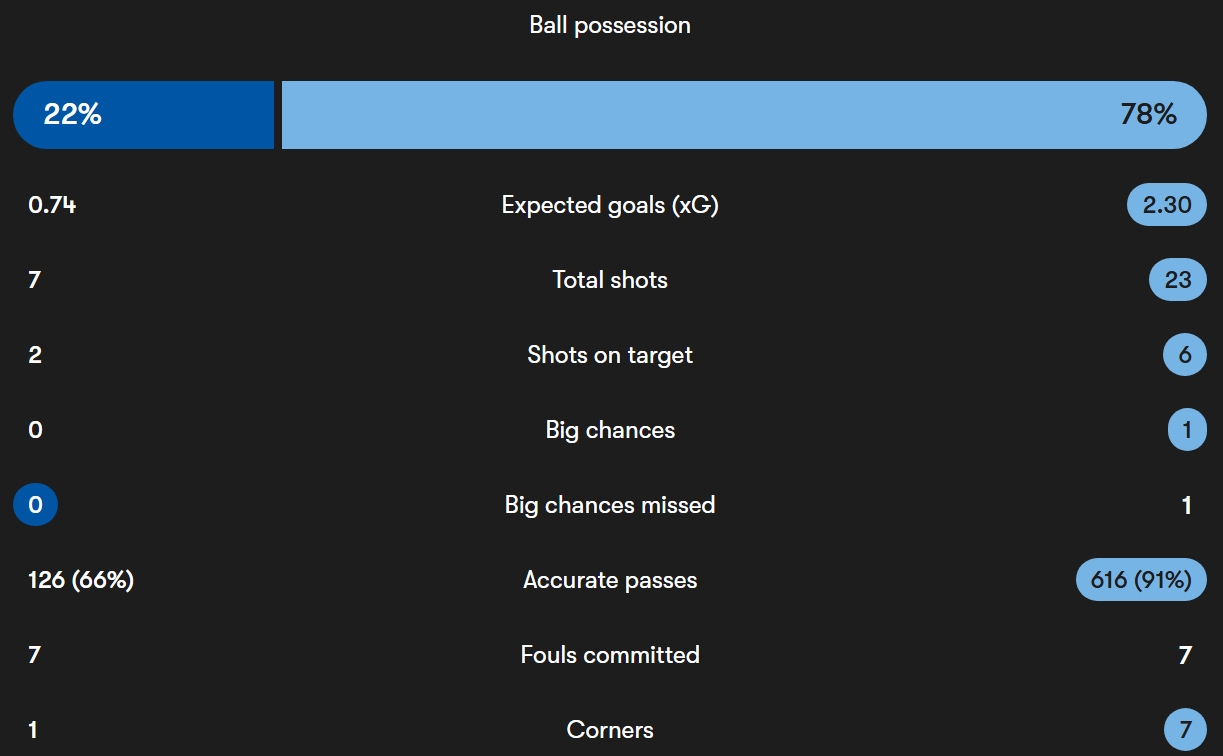Click the 0.74 expected goals value

(x=52, y=205)
